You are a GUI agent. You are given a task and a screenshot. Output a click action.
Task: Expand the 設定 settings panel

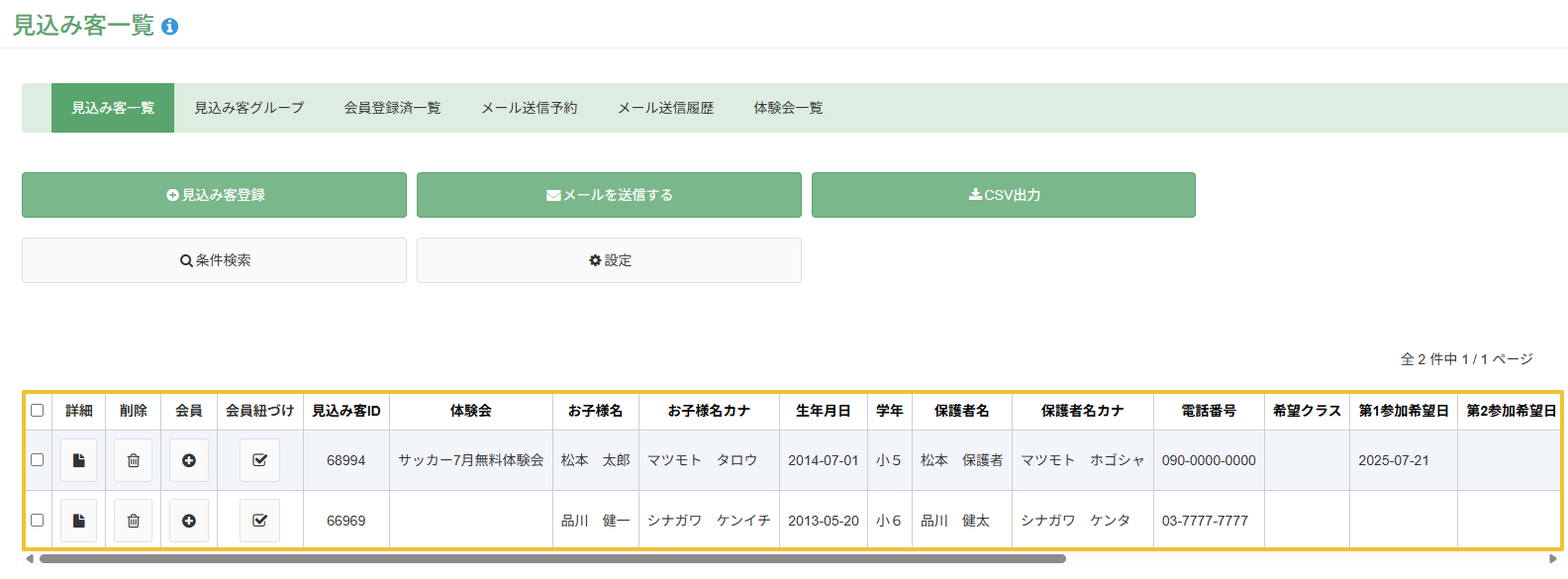609,260
